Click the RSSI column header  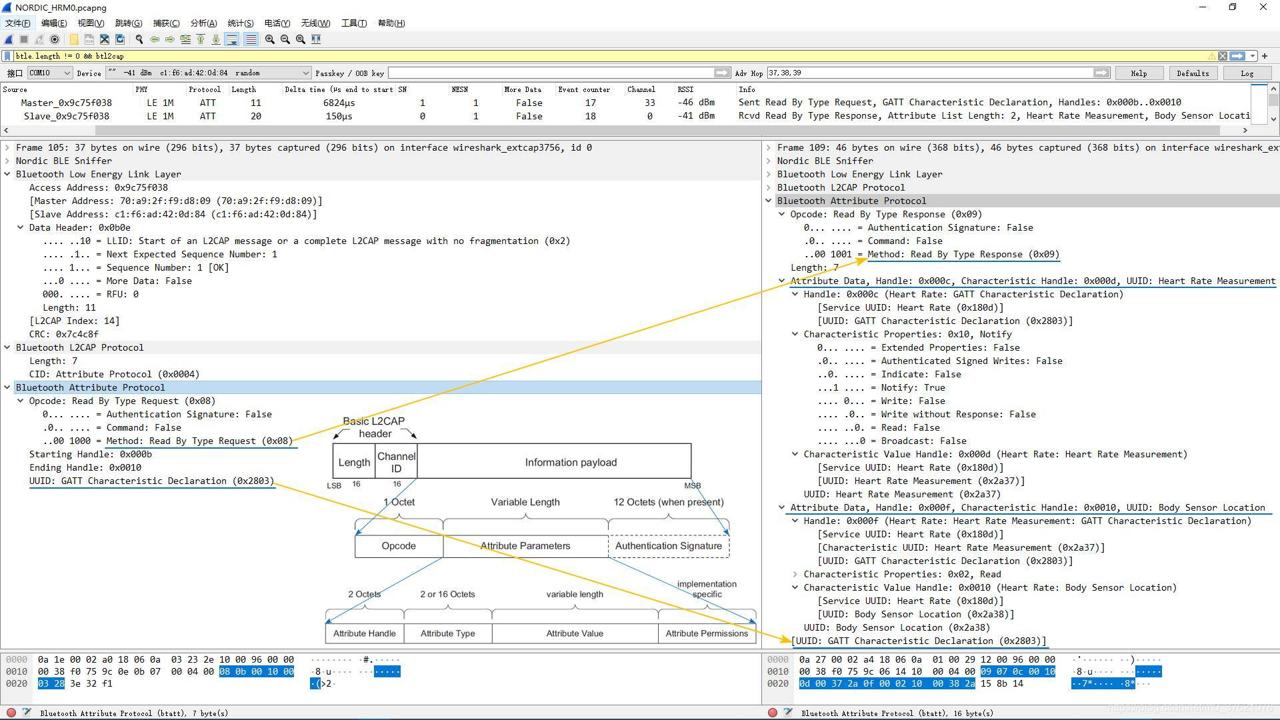pos(686,89)
